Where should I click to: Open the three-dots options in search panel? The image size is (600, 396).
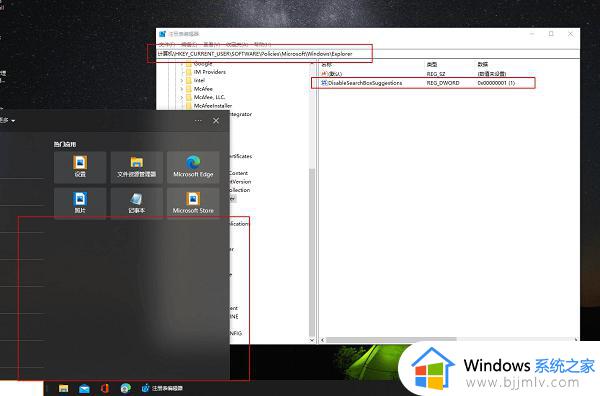coord(198,121)
